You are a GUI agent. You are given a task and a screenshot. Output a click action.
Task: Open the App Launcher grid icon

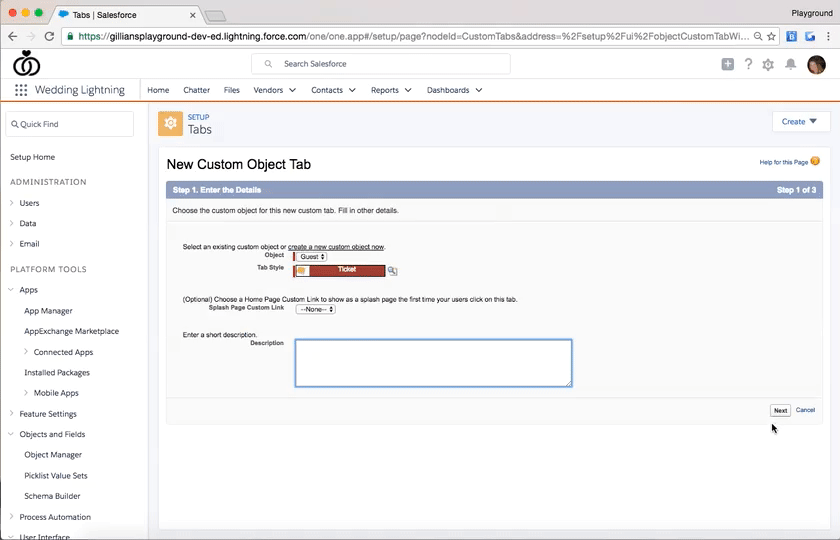coord(21,90)
